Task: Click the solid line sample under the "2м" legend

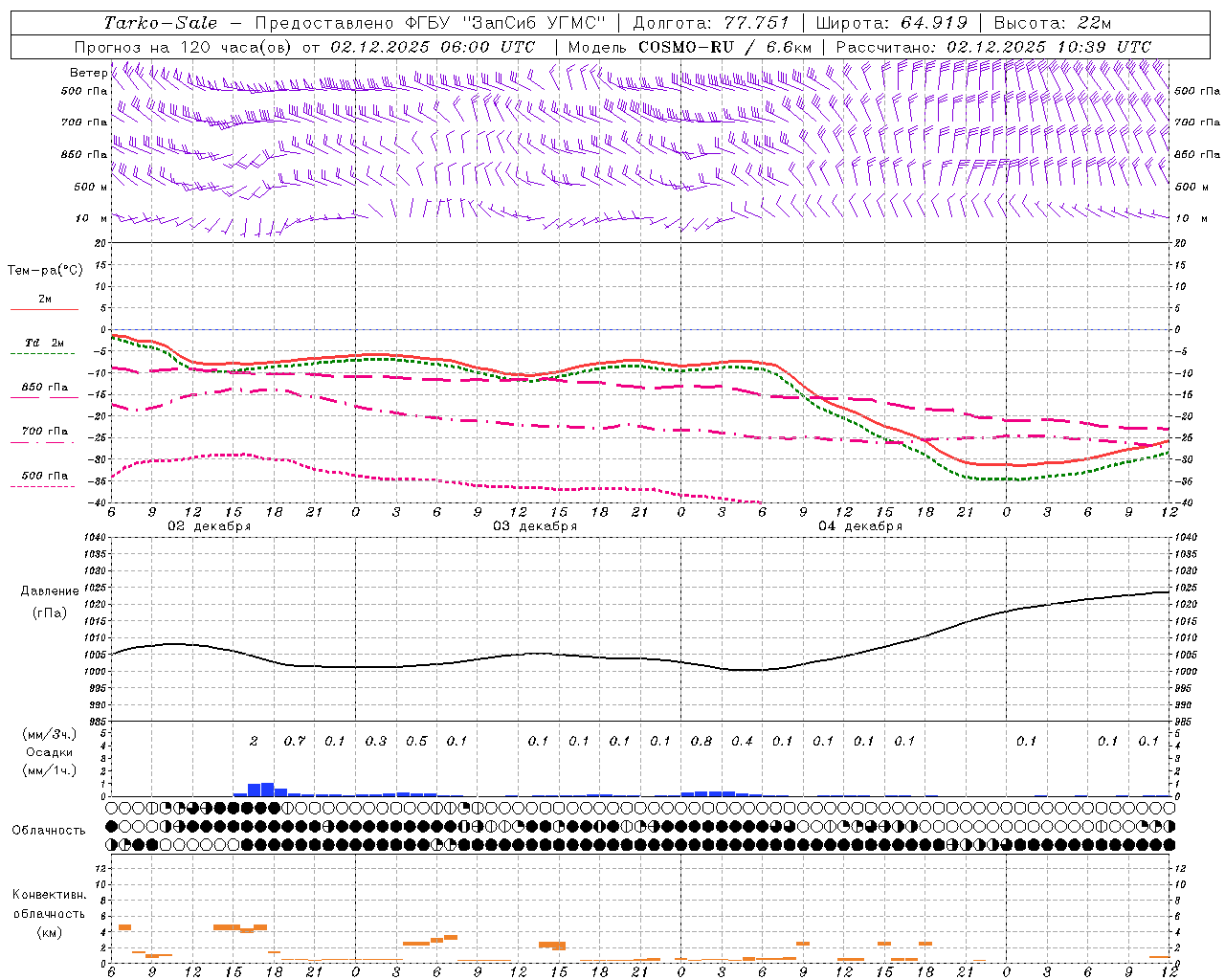Action: pos(45,309)
